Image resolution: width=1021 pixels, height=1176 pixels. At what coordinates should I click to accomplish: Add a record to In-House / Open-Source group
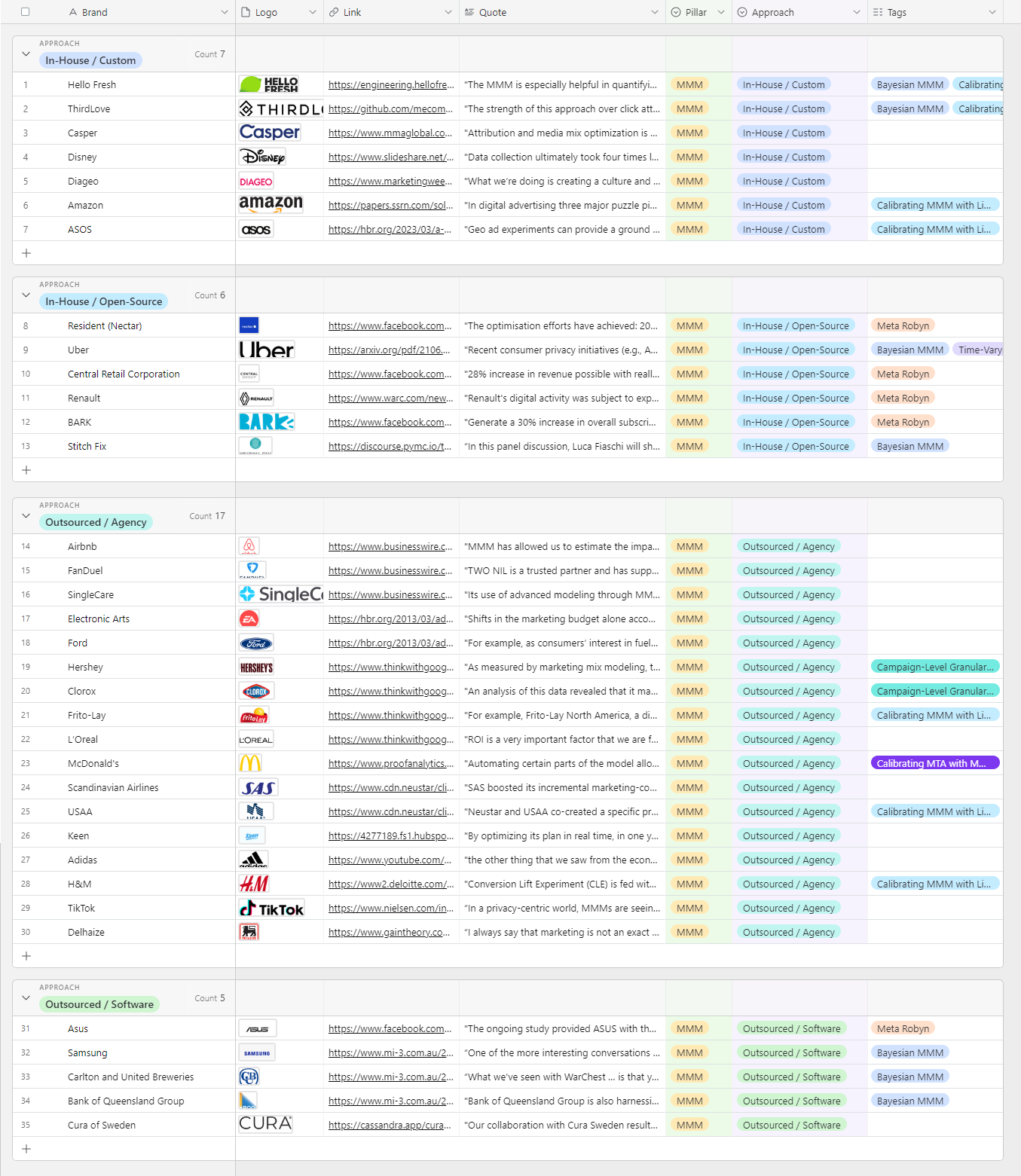(x=26, y=470)
